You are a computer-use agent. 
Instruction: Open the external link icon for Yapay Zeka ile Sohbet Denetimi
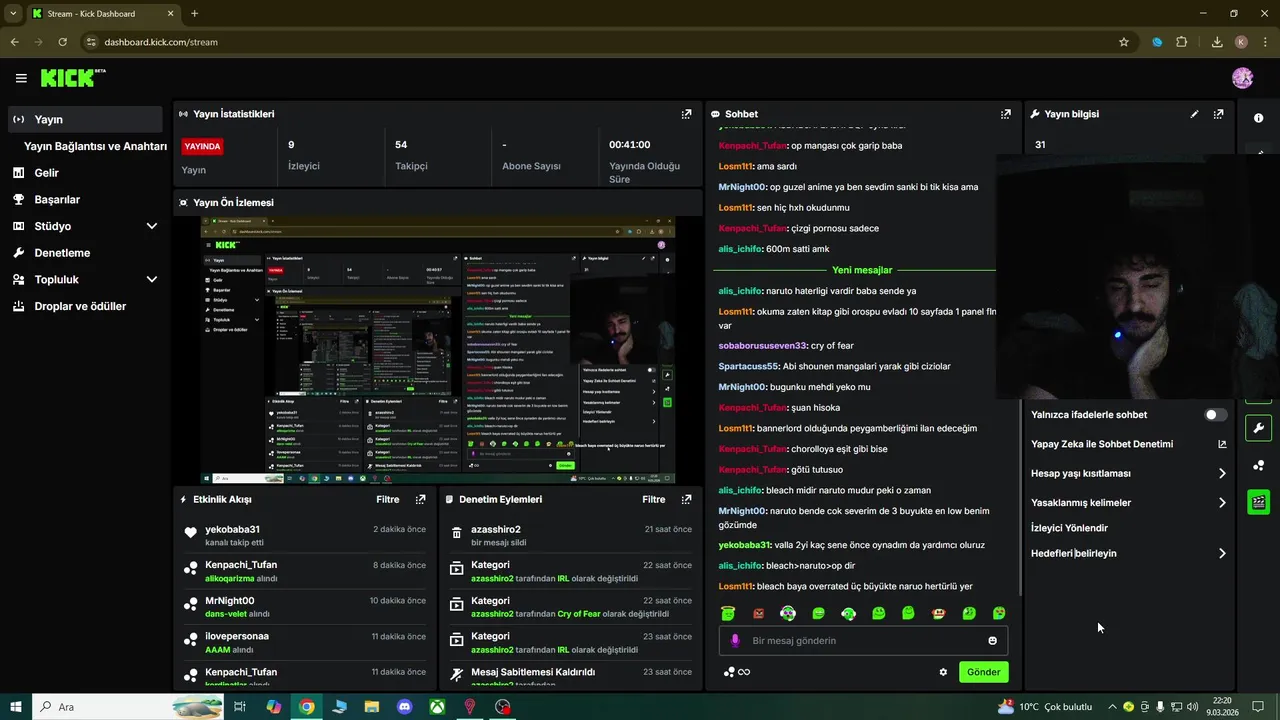(1222, 444)
